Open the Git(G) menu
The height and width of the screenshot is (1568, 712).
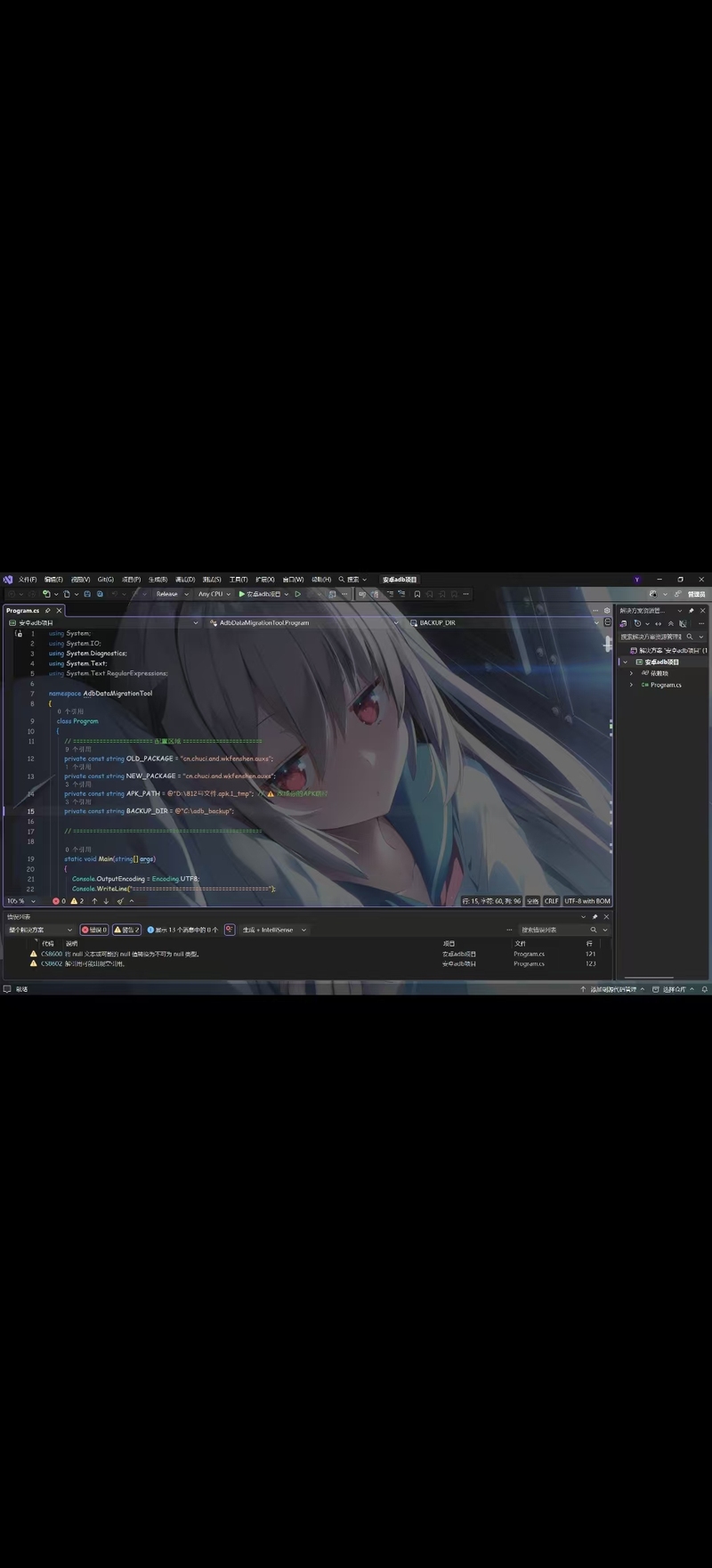tap(106, 580)
